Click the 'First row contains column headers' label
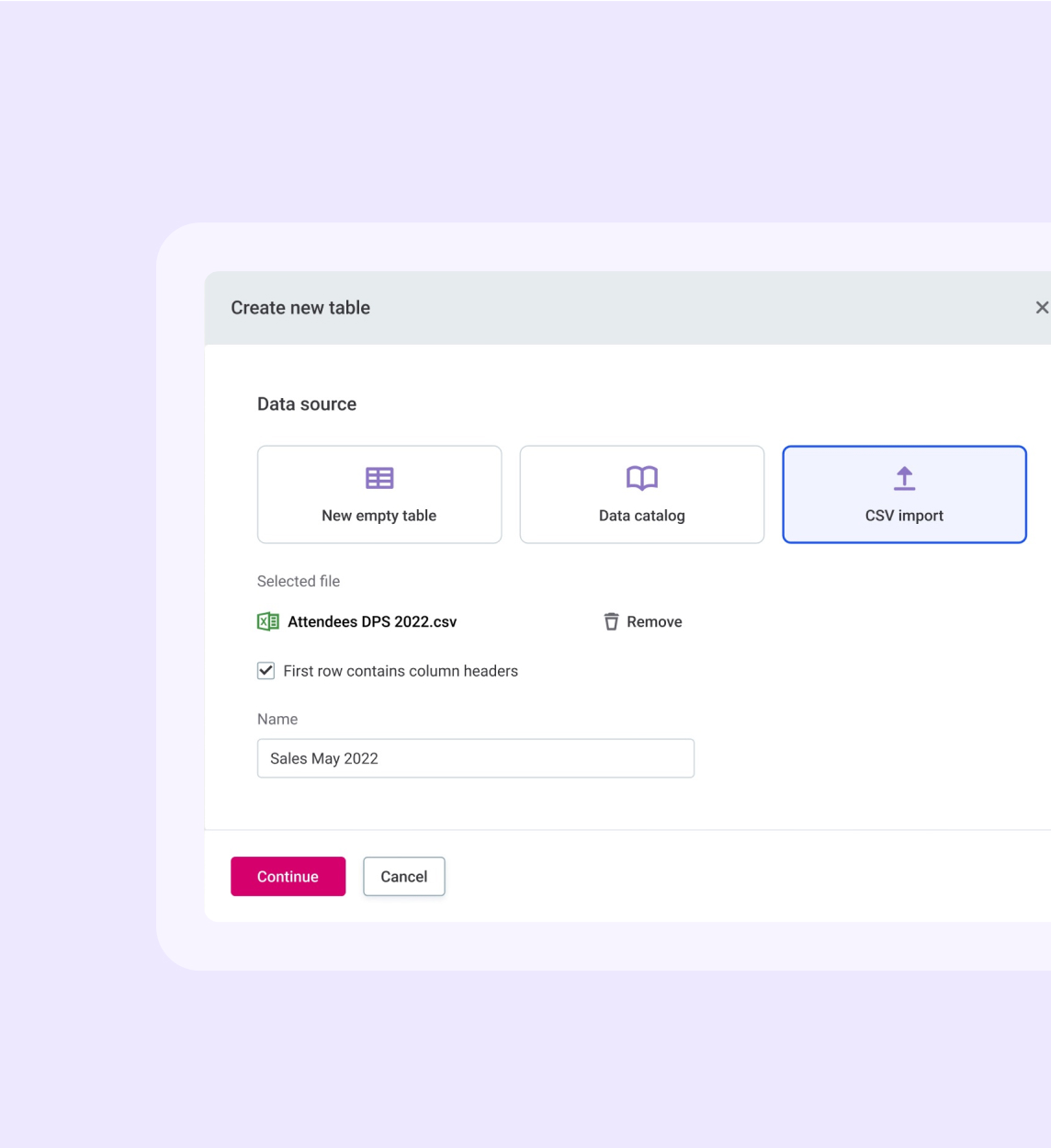This screenshot has height=1148, width=1051. 401,672
